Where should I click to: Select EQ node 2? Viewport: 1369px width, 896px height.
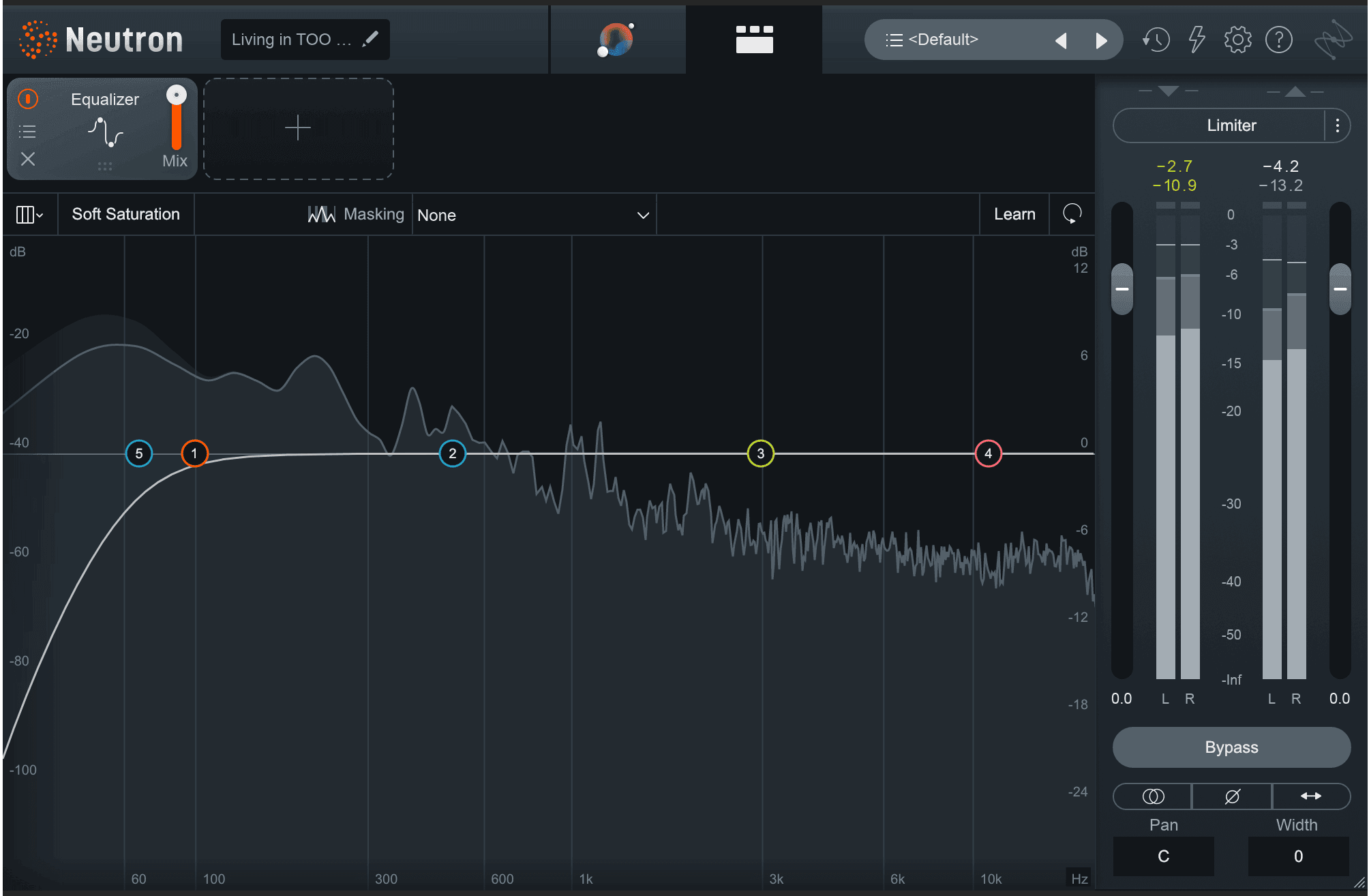[453, 453]
